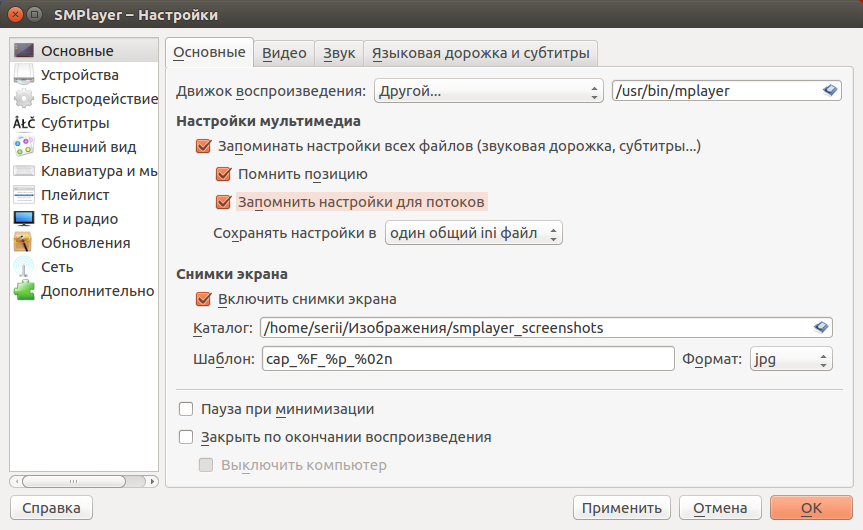863x530 pixels.
Task: Click the OK button
Action: coord(811,507)
